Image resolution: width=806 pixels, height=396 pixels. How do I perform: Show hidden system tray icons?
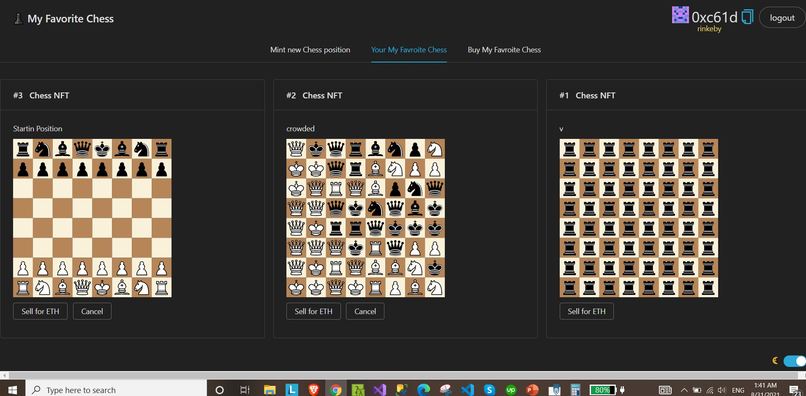coord(684,390)
